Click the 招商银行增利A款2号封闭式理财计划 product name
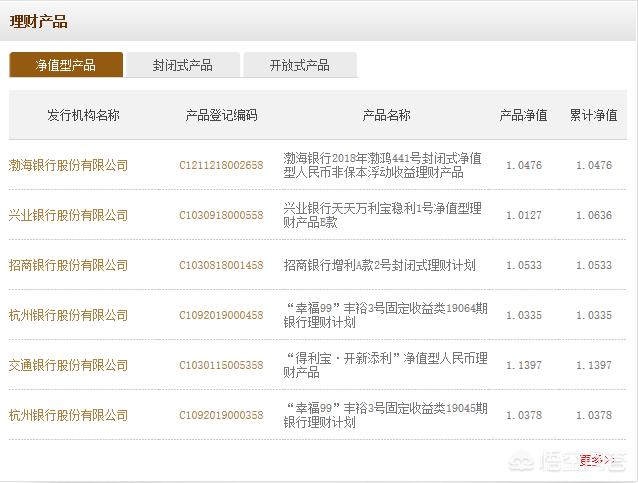The height and width of the screenshot is (483, 638). click(x=379, y=265)
